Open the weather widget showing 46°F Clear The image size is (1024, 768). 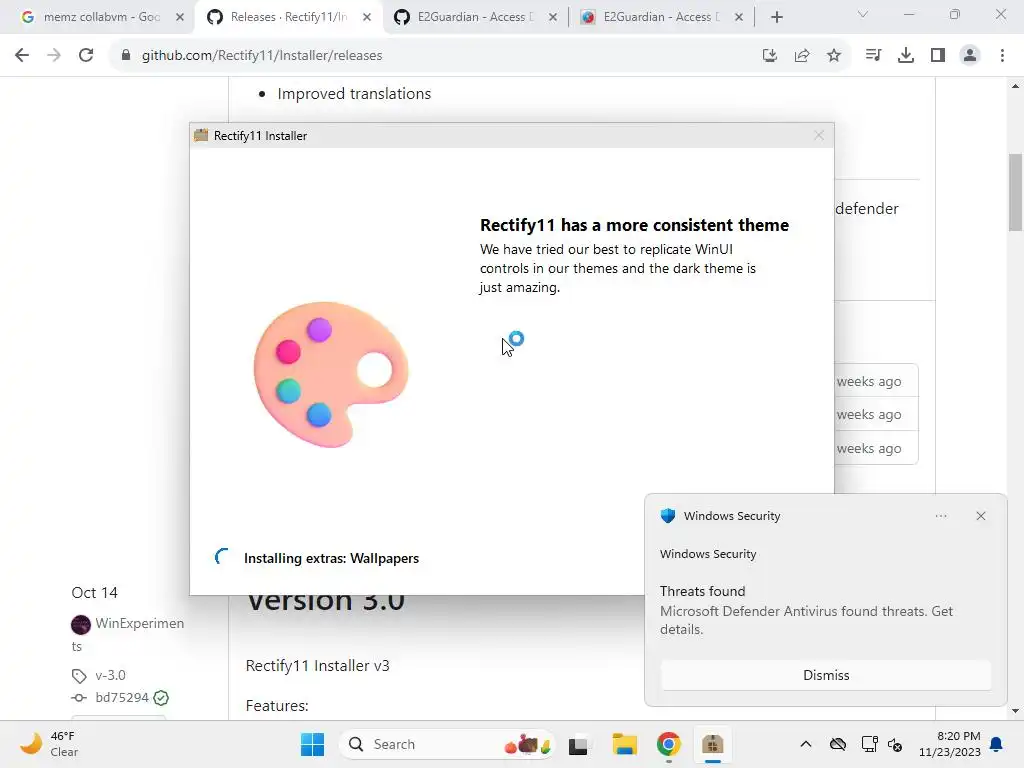[50, 744]
